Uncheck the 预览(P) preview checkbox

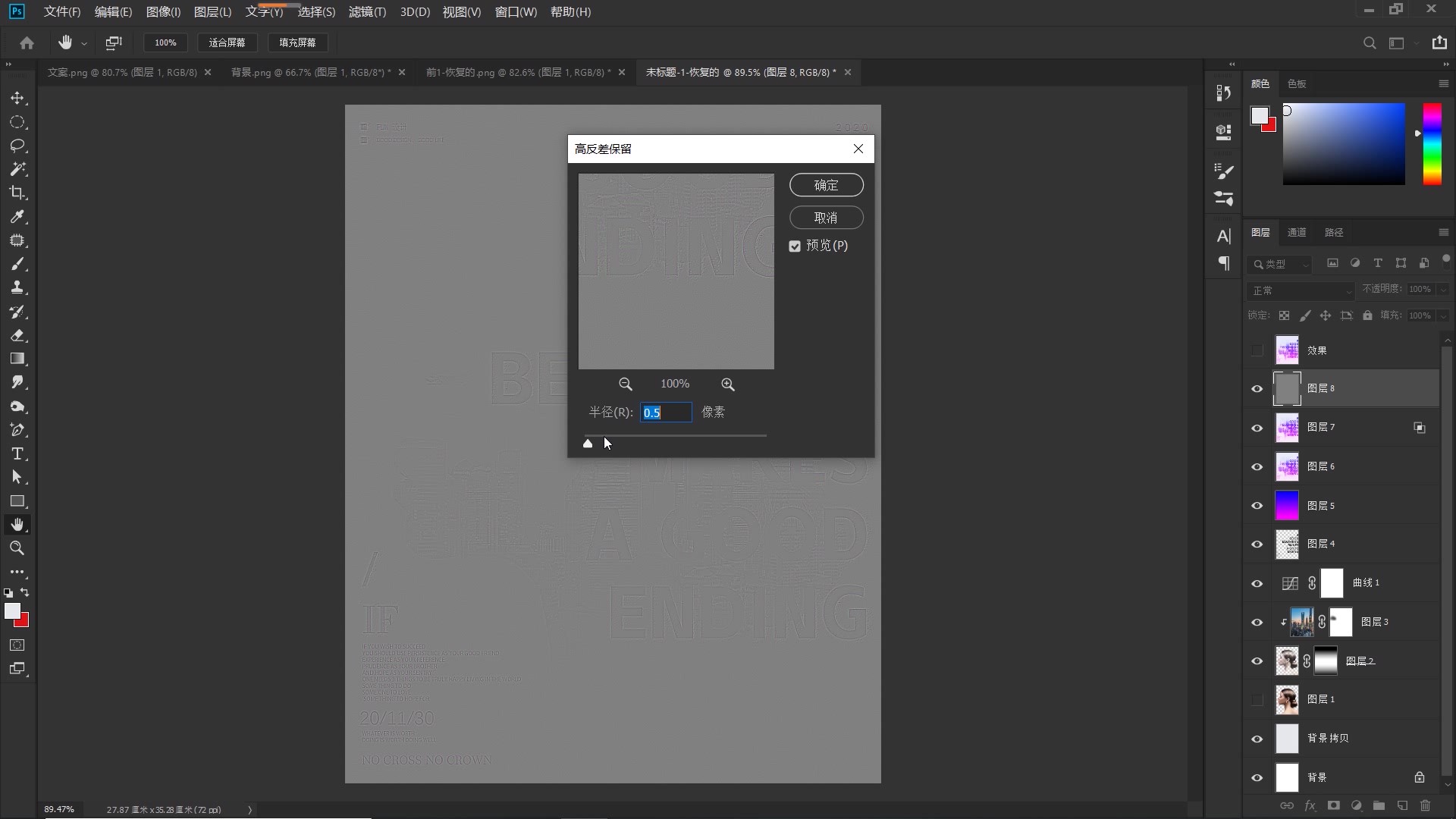pyautogui.click(x=795, y=246)
